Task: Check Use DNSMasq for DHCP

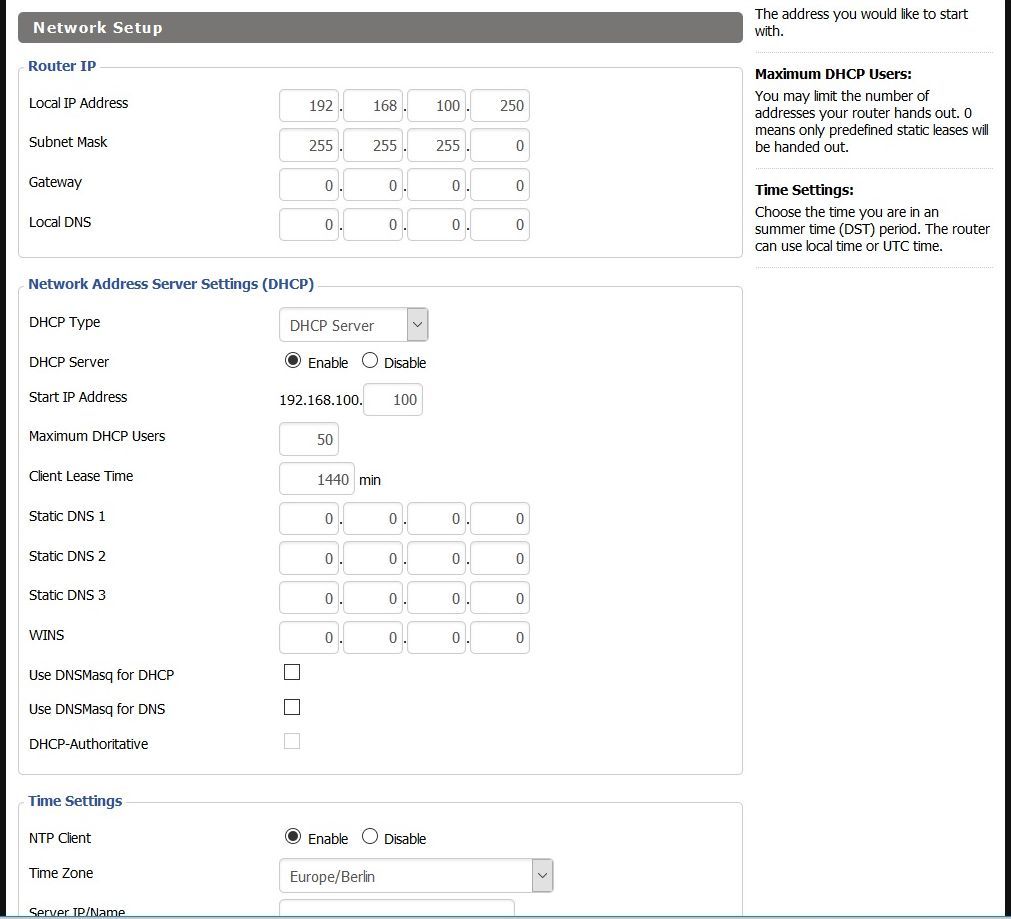Action: pos(292,672)
